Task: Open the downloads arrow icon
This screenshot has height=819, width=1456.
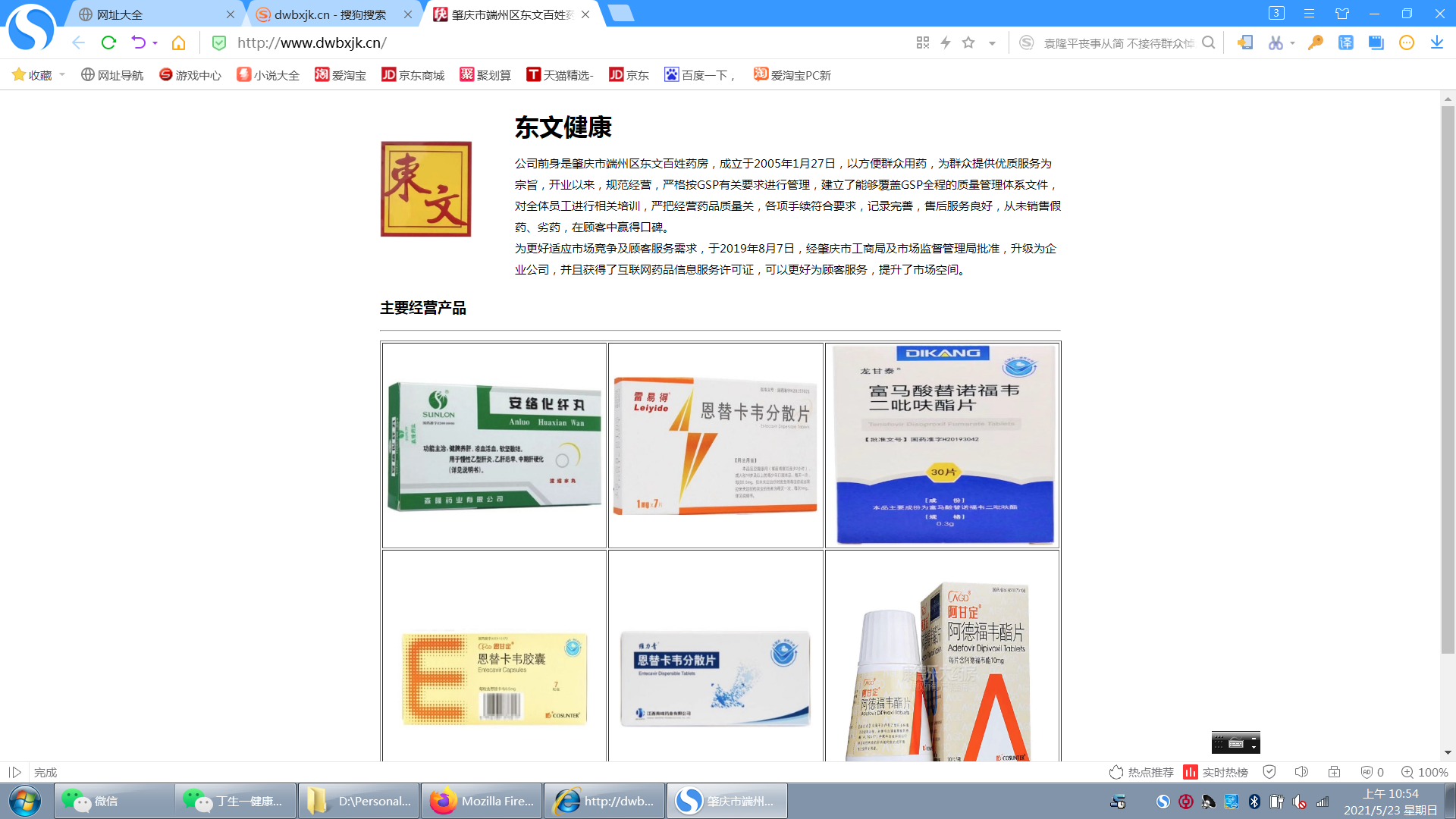Action: [x=1436, y=42]
